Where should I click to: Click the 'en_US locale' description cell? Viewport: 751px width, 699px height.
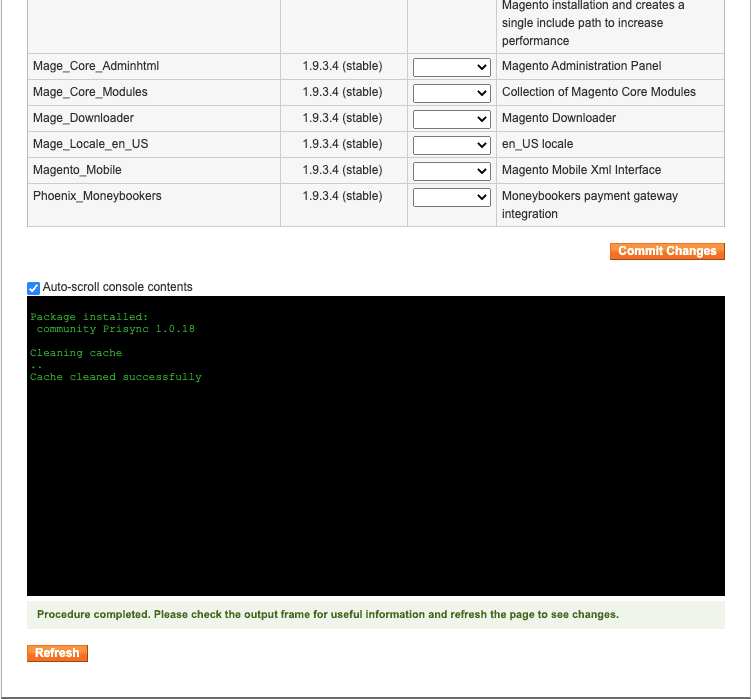pos(537,144)
